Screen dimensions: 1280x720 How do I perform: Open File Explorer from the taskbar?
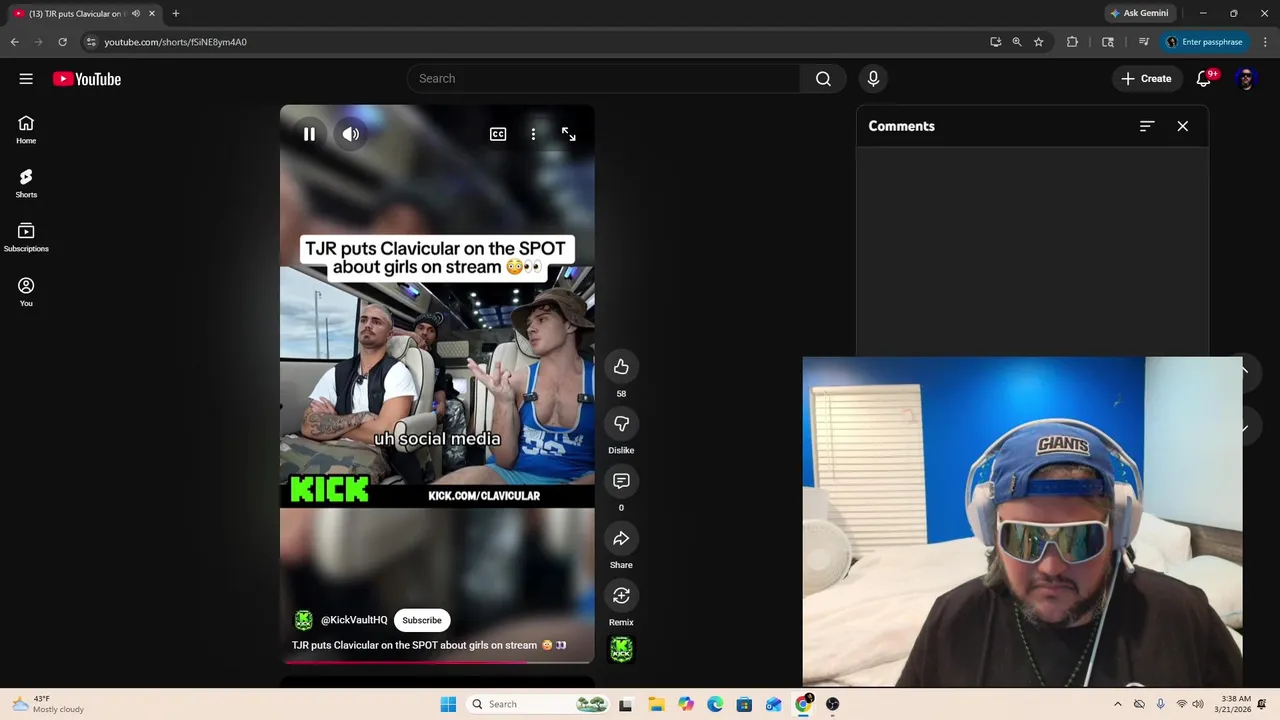656,704
